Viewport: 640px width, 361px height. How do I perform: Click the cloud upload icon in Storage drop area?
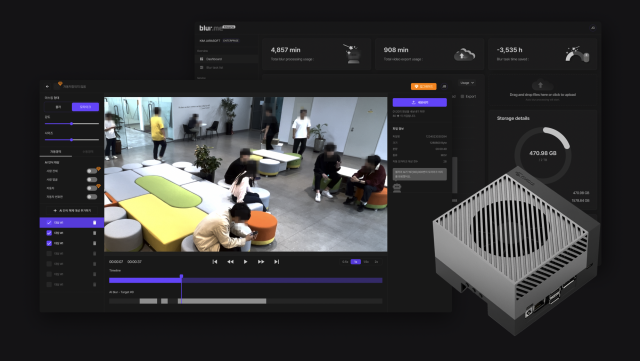click(x=542, y=85)
